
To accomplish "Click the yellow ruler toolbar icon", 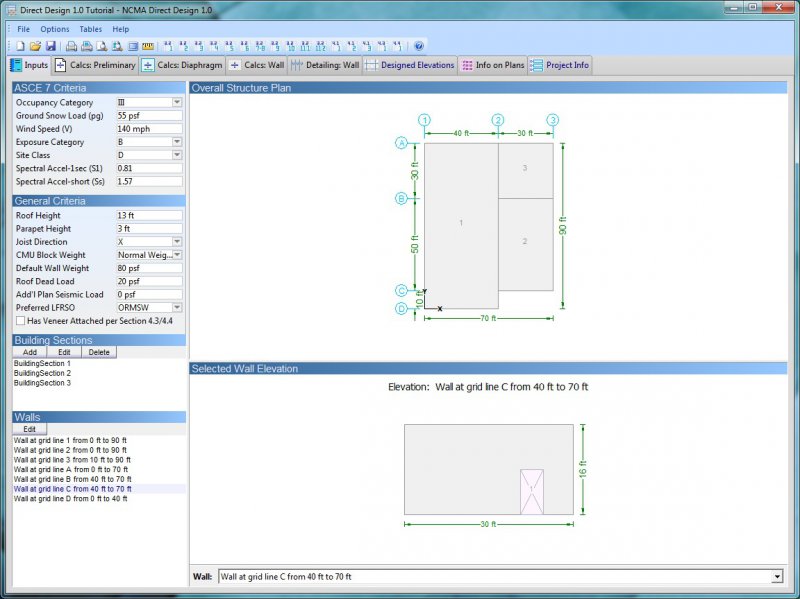I will (x=148, y=46).
